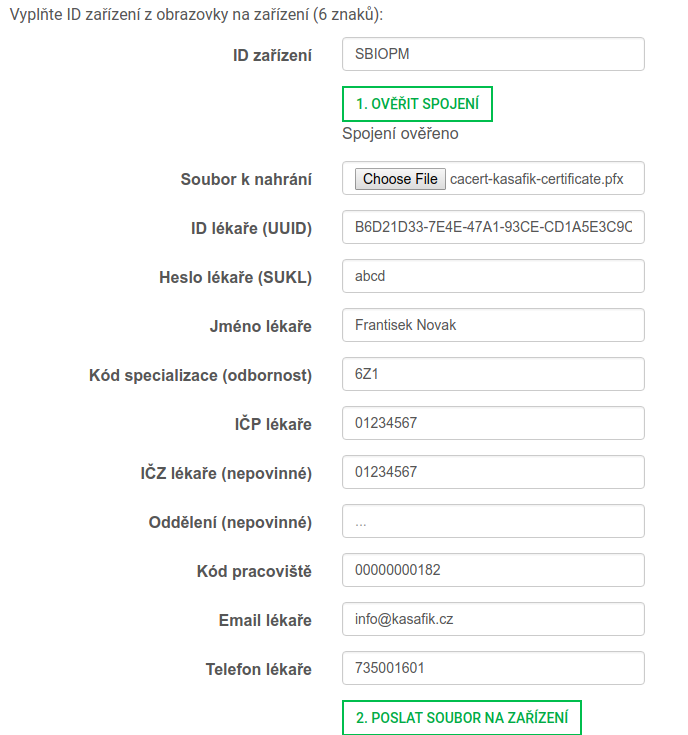This screenshot has height=735, width=688.
Task: Focus the ID lékaře (UUID) field
Action: pyautogui.click(x=493, y=227)
